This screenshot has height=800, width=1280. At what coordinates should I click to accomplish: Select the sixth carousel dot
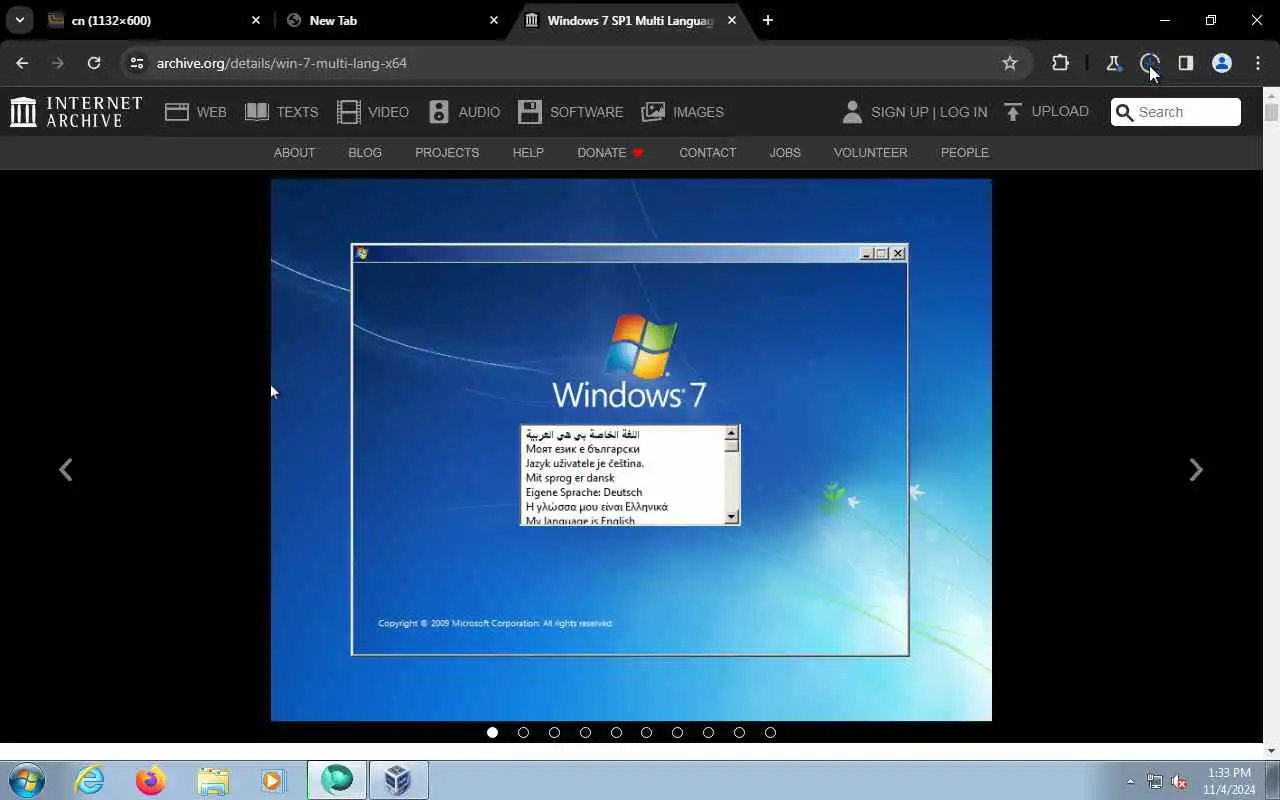click(x=646, y=732)
